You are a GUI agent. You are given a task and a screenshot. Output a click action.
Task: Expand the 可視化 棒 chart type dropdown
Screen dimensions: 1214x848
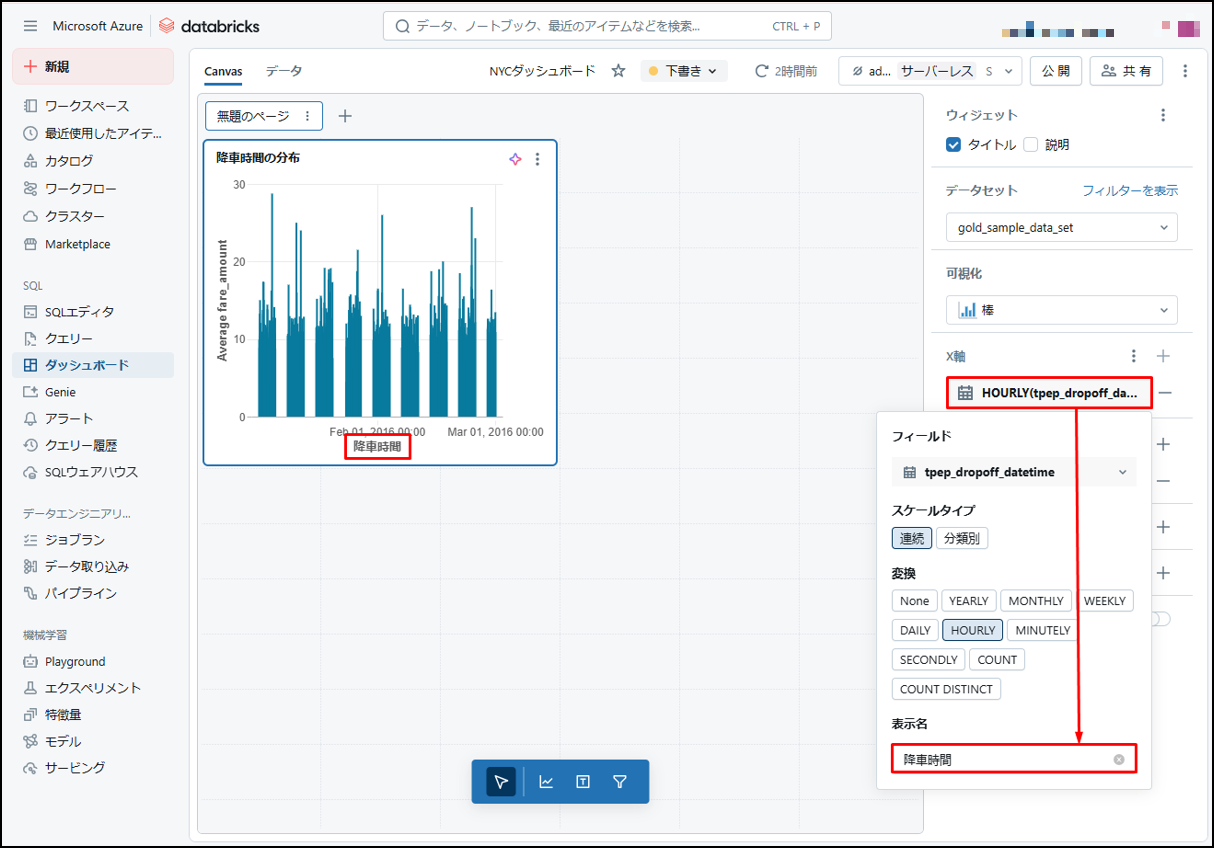click(1061, 311)
